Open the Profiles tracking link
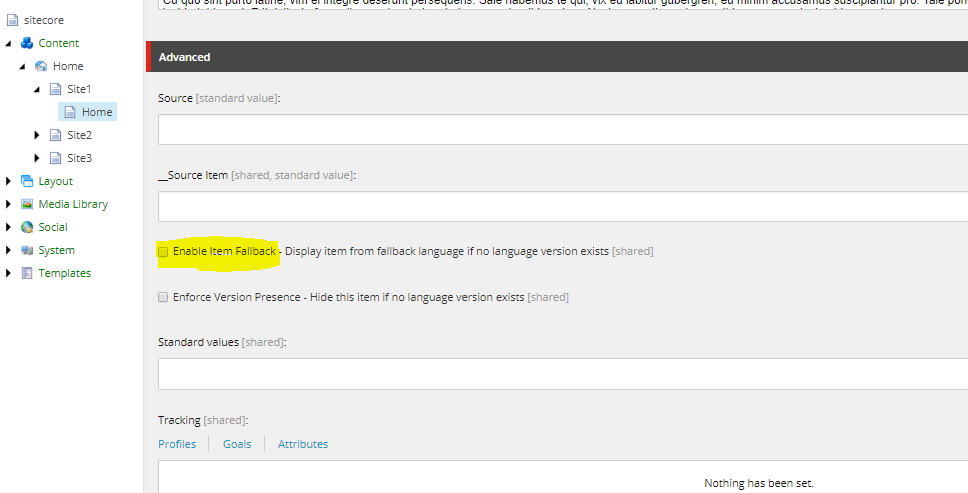This screenshot has width=968, height=493. (x=177, y=444)
